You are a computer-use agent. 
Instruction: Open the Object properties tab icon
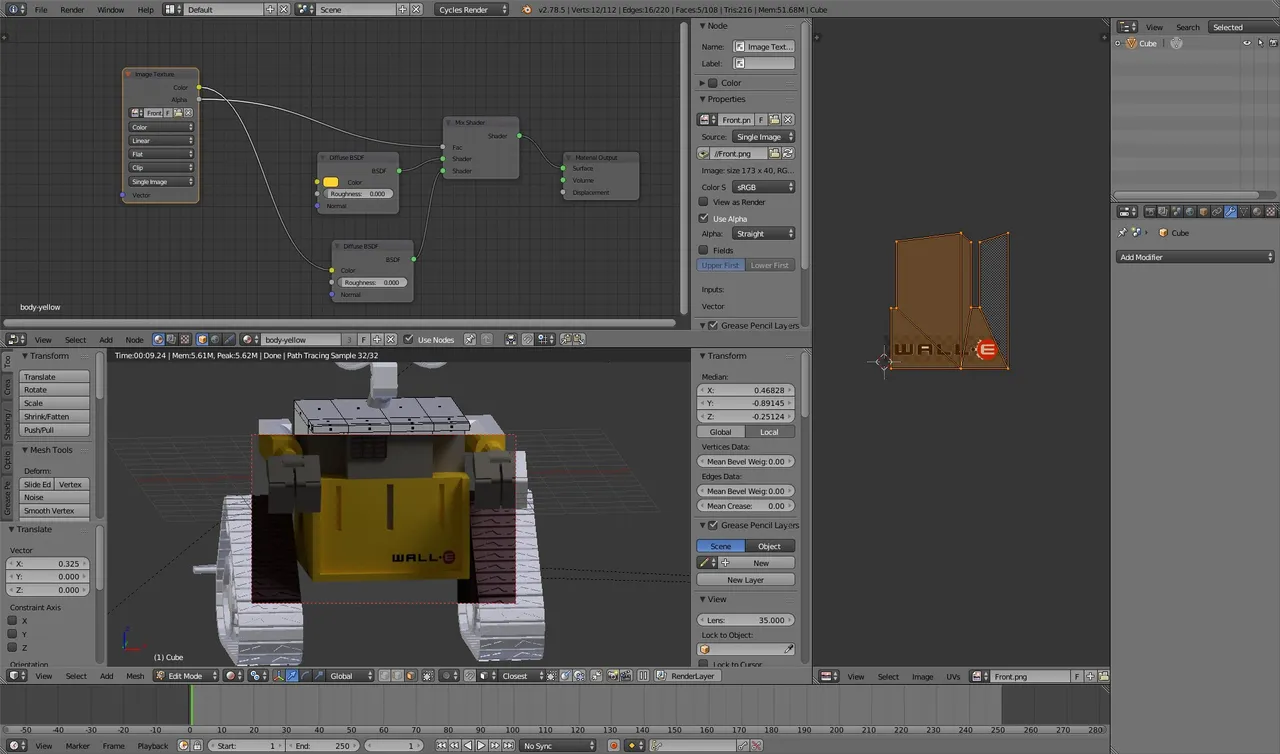1204,211
